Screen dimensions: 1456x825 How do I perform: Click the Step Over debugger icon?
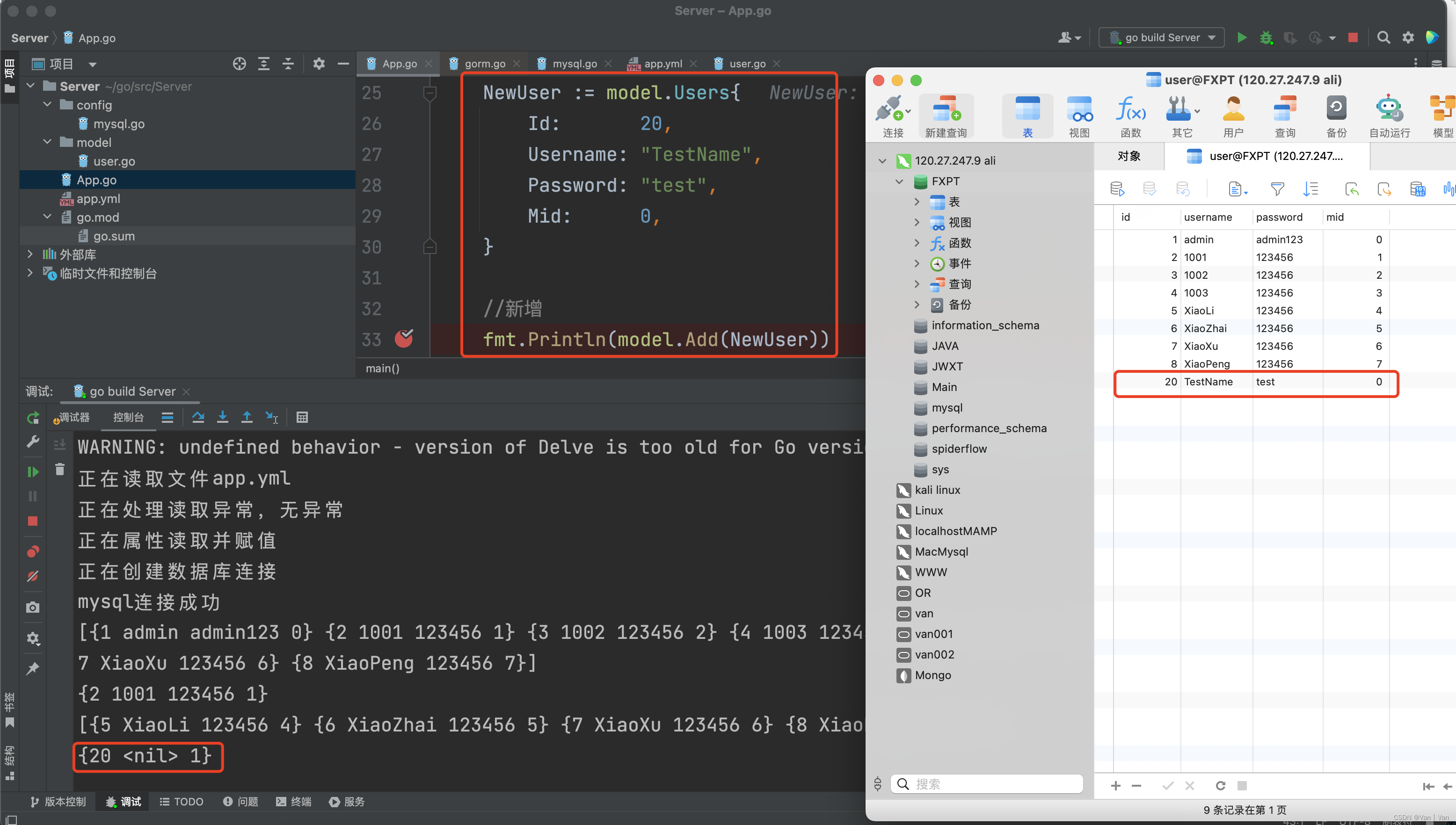[x=198, y=418]
